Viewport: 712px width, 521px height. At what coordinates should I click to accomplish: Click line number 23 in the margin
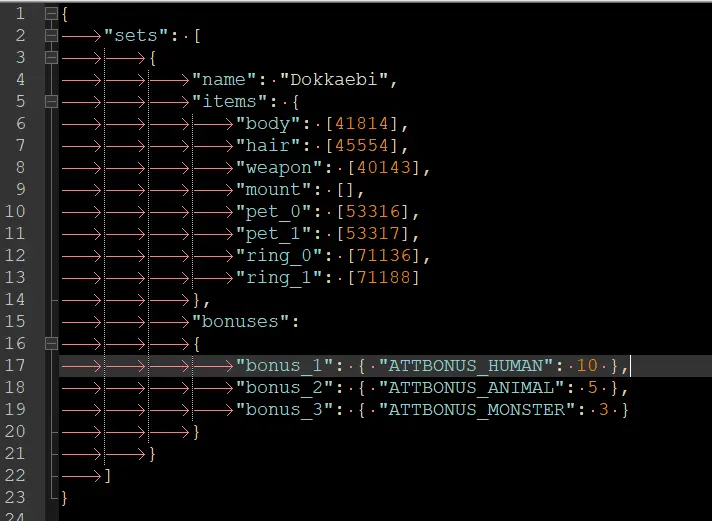[x=15, y=497]
